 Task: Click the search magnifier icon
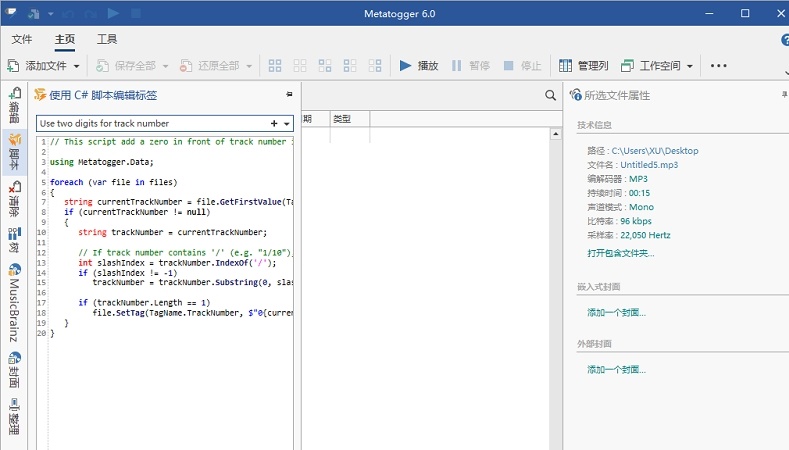tap(550, 95)
